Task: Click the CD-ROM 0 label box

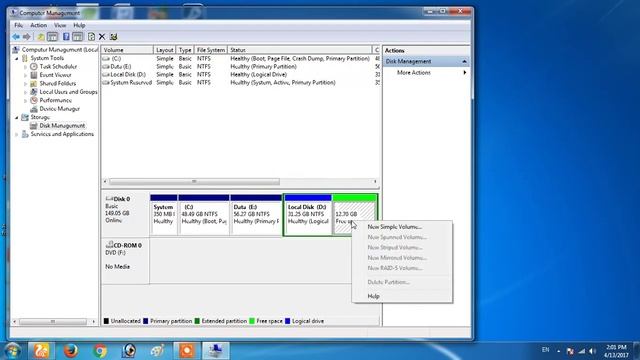Action: (x=125, y=261)
